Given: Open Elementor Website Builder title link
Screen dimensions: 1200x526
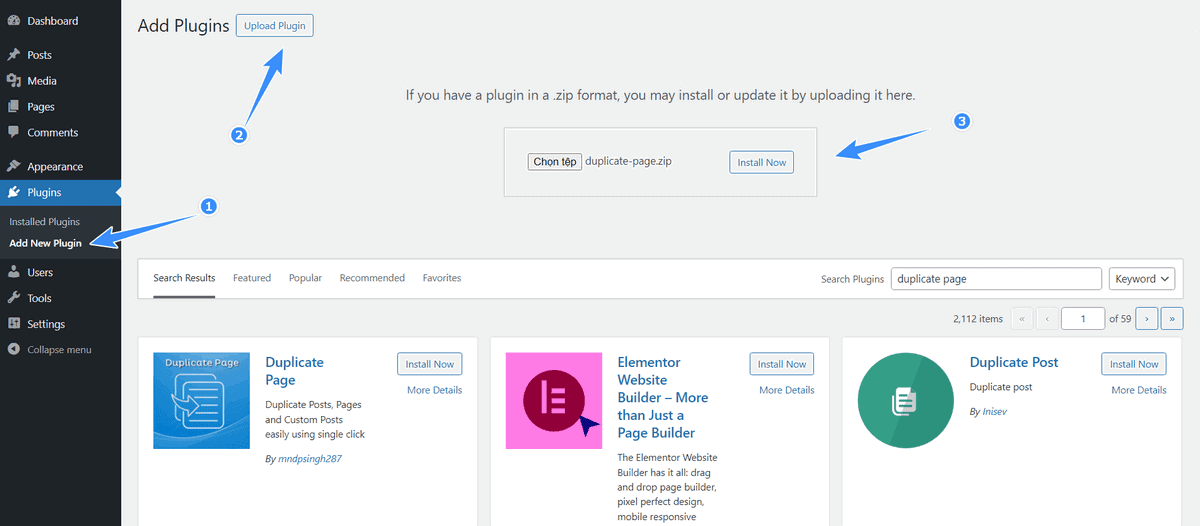Looking at the screenshot, I should (x=663, y=397).
